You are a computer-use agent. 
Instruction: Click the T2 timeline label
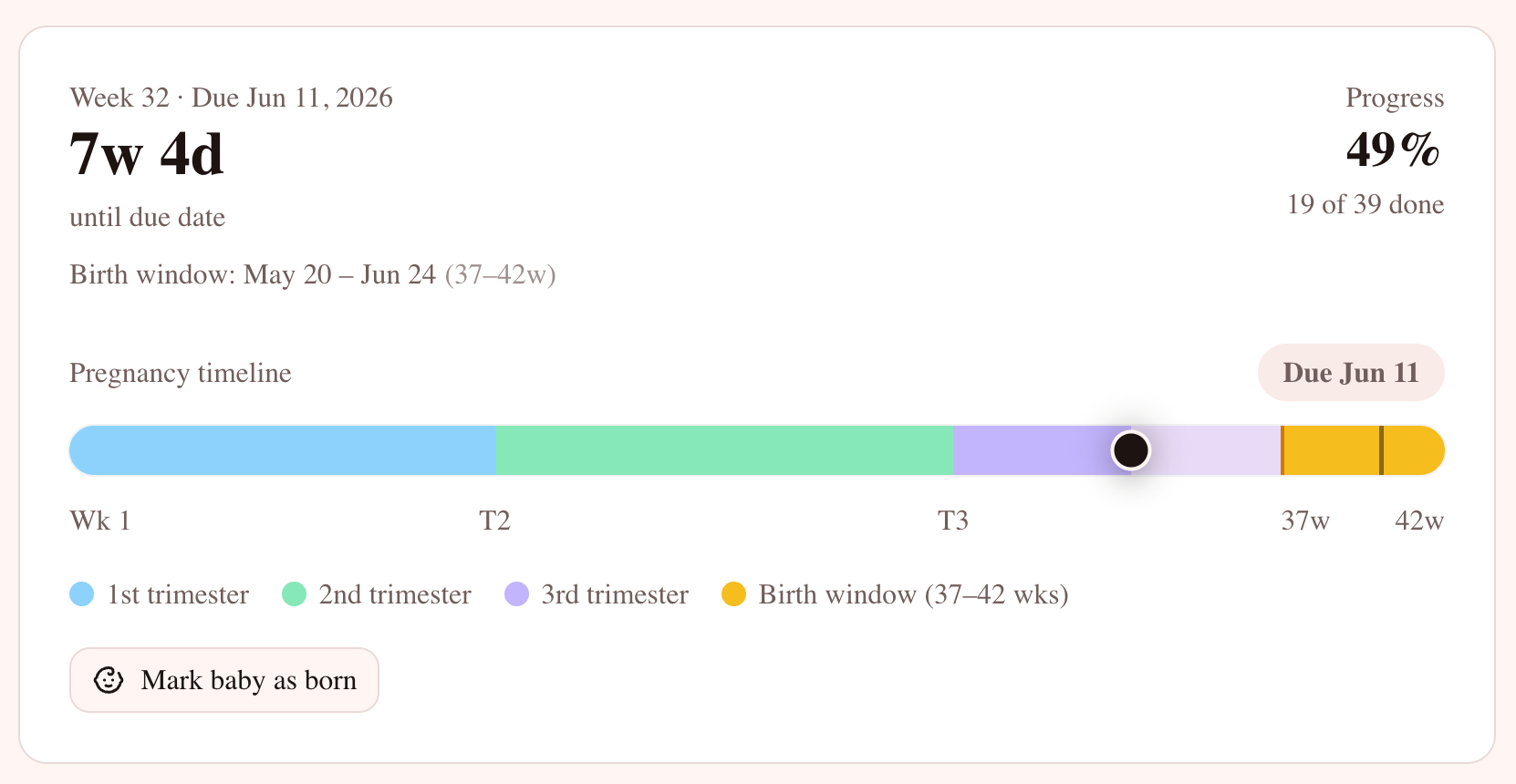click(496, 521)
